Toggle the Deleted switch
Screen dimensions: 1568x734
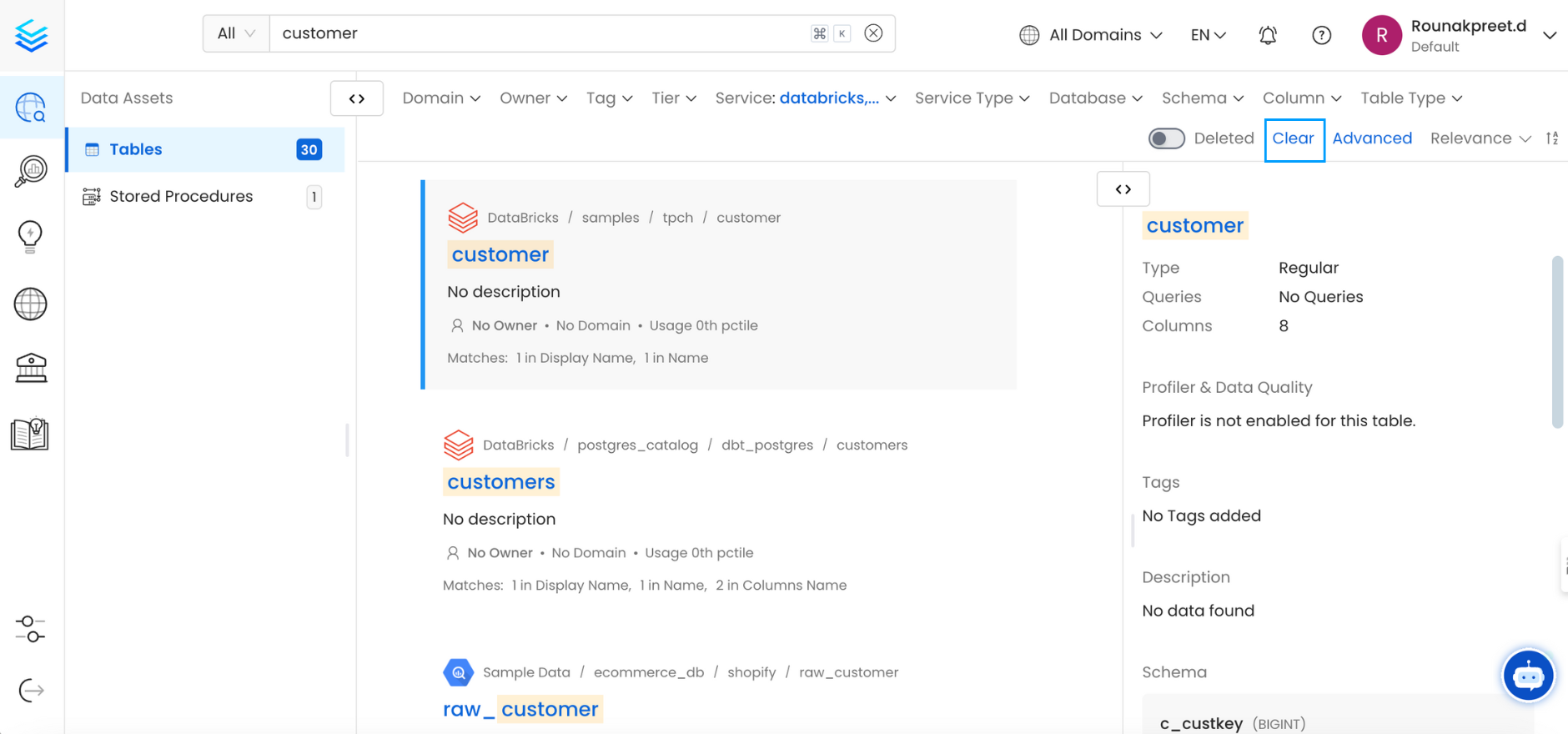coord(1166,138)
